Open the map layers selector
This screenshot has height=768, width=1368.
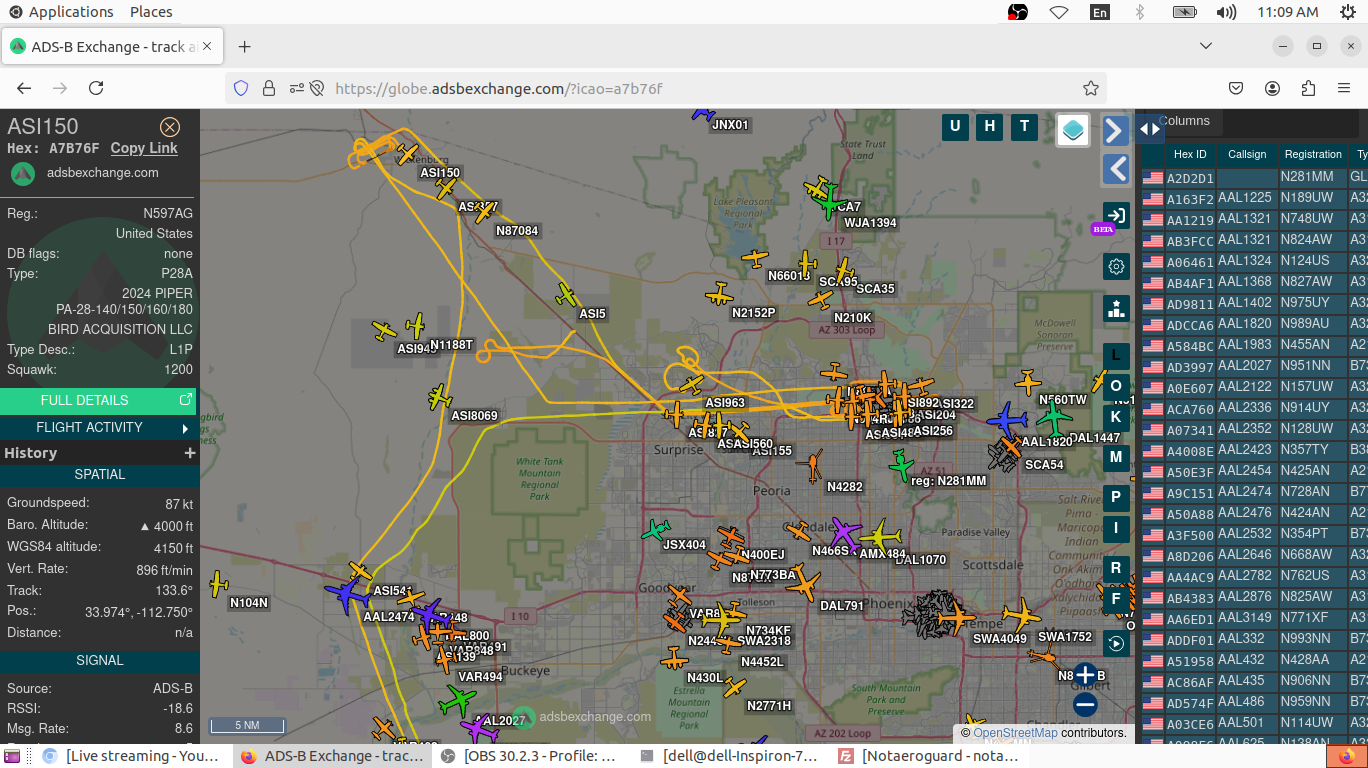pyautogui.click(x=1073, y=130)
